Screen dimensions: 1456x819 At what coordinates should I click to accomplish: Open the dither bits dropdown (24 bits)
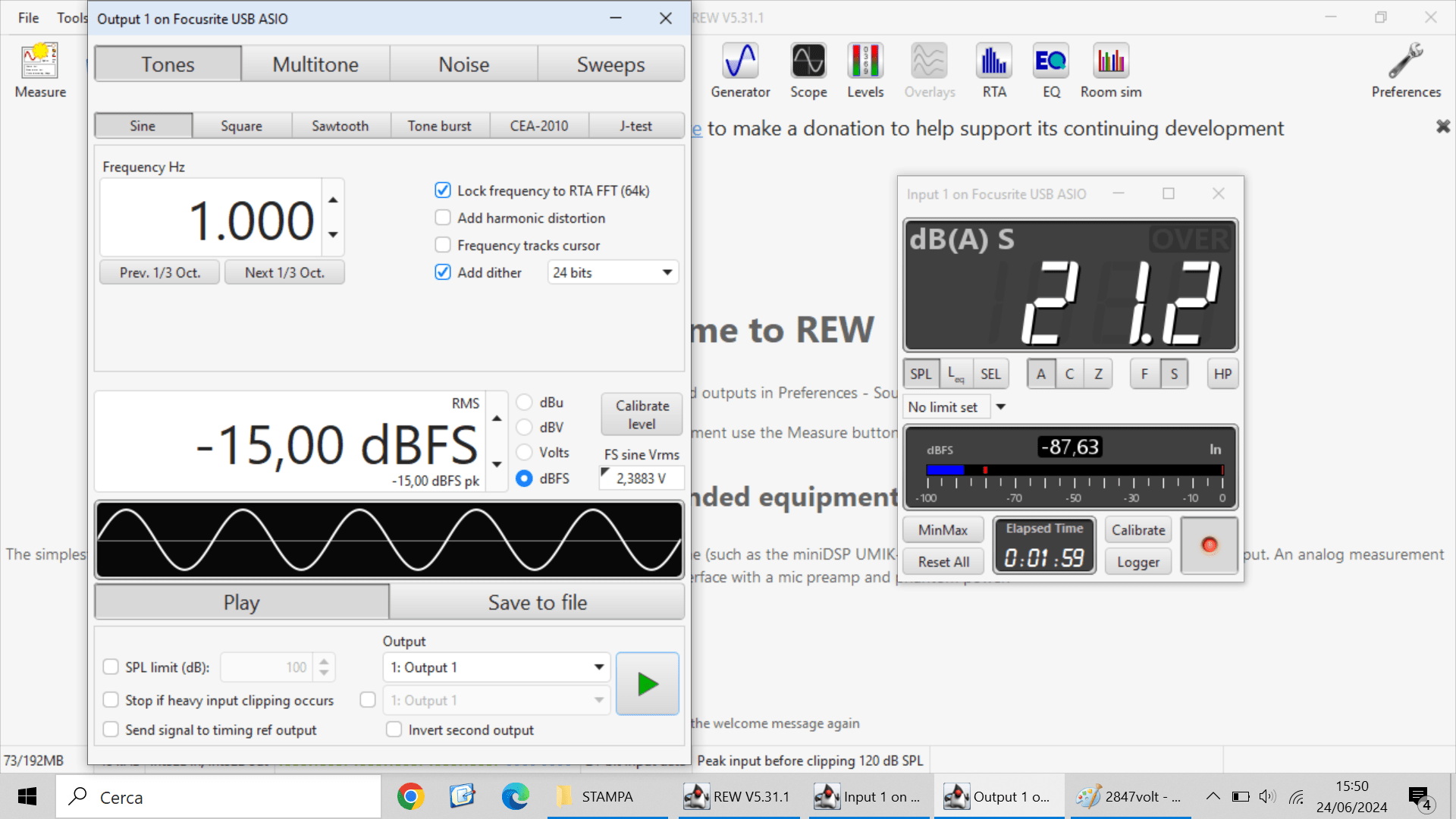(x=613, y=272)
